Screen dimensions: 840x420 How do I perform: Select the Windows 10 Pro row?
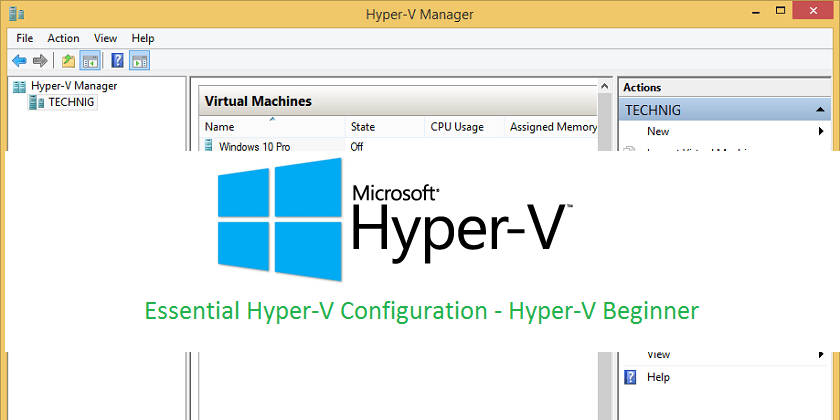click(398, 146)
